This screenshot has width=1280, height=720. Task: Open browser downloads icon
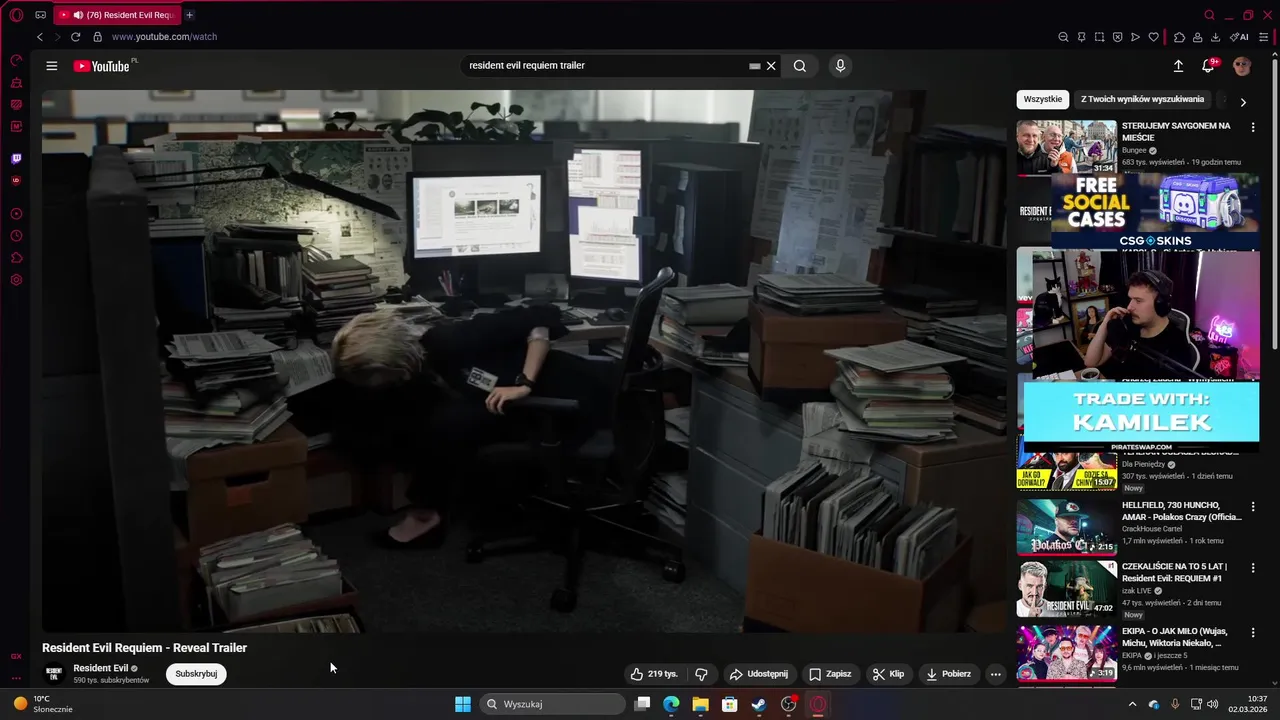[x=1215, y=37]
